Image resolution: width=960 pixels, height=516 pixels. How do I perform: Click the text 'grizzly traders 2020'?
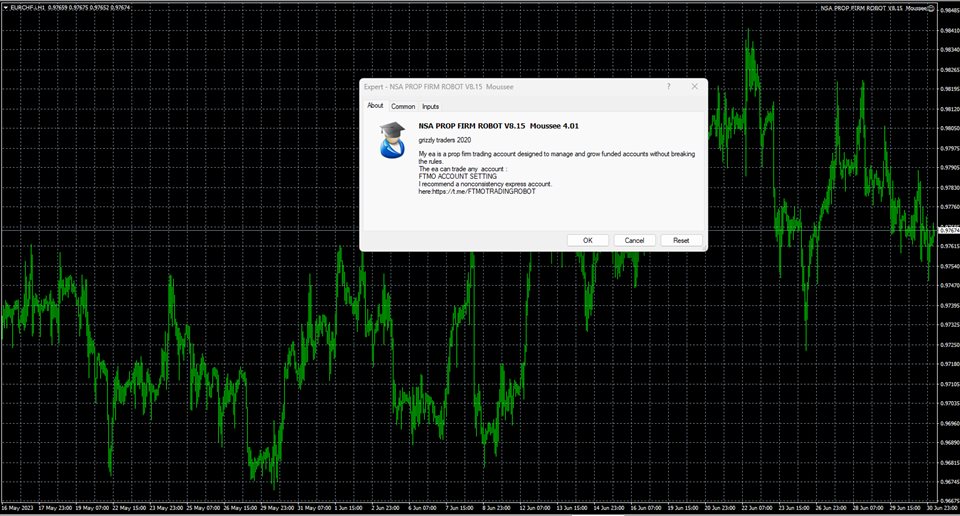444,140
